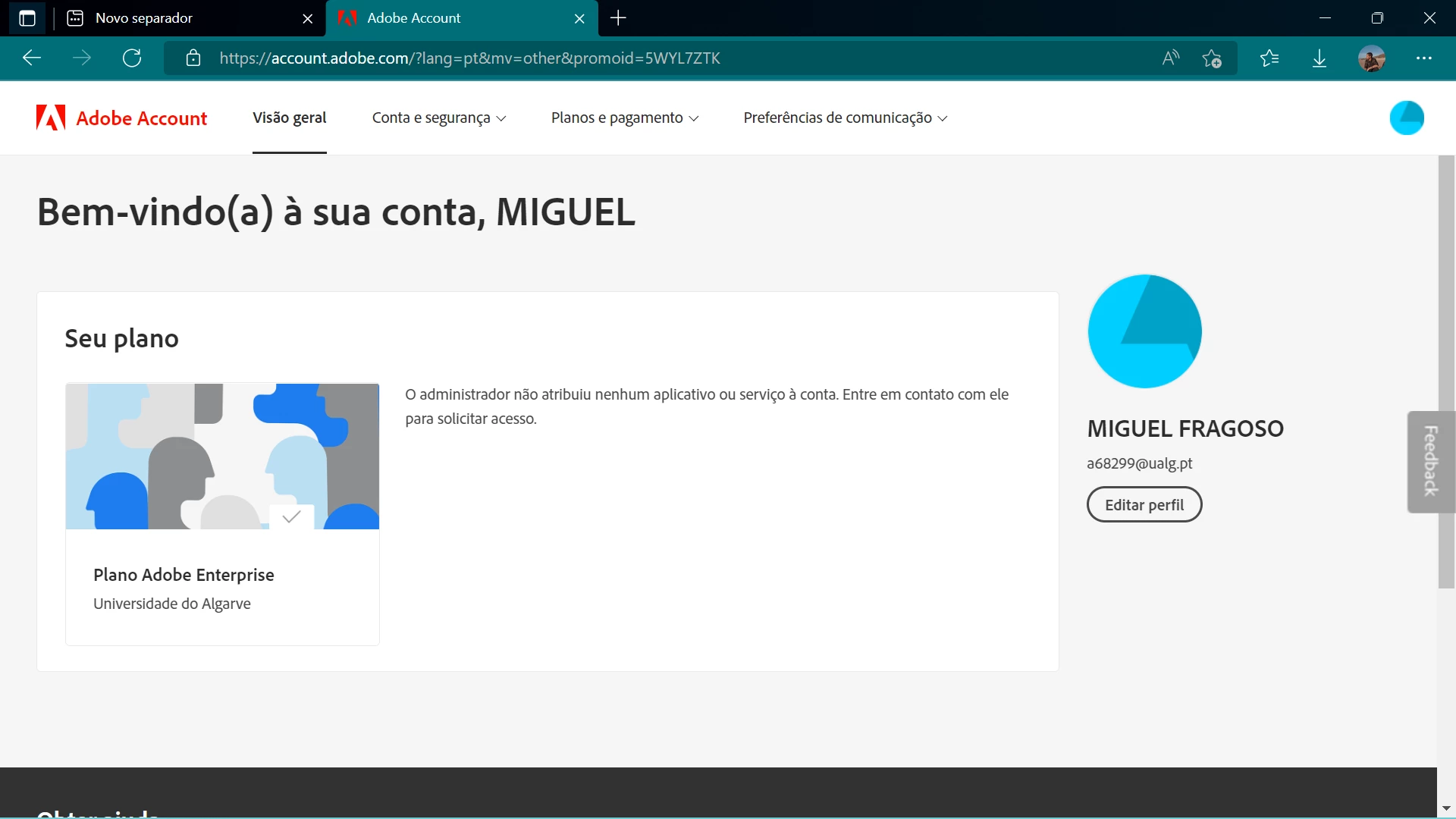Click the browser refresh icon
Screen dimensions: 1456x819
[132, 58]
